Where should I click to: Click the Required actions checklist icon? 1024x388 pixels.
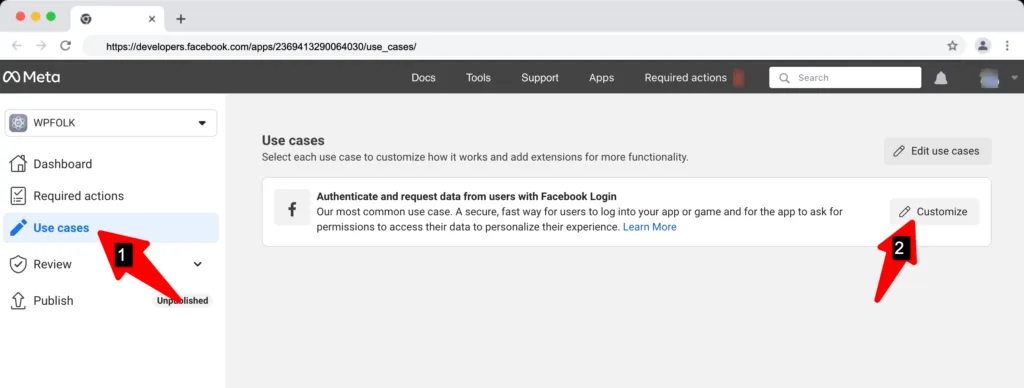pos(18,195)
